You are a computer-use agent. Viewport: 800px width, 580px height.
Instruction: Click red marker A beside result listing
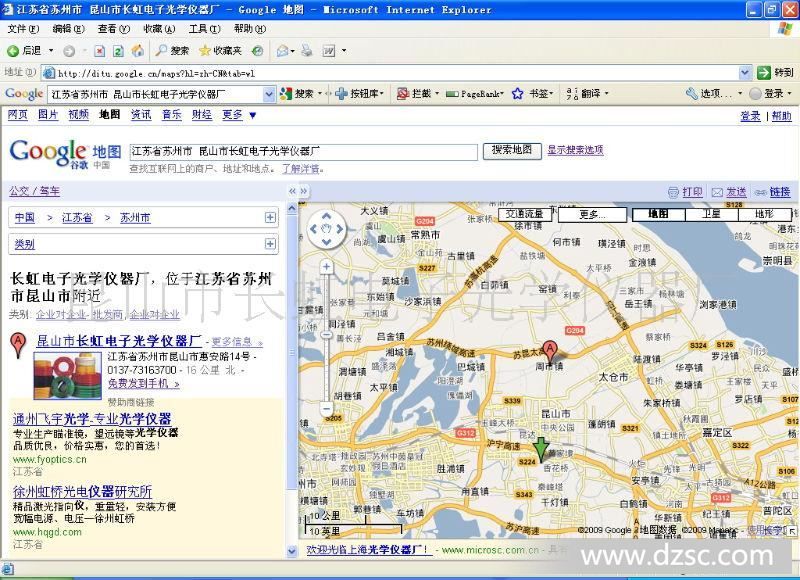click(18, 345)
